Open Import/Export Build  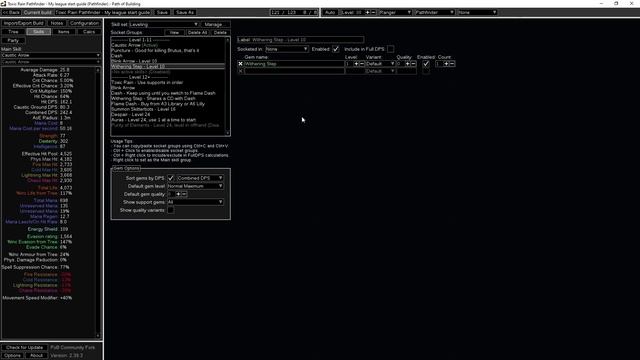(24, 23)
